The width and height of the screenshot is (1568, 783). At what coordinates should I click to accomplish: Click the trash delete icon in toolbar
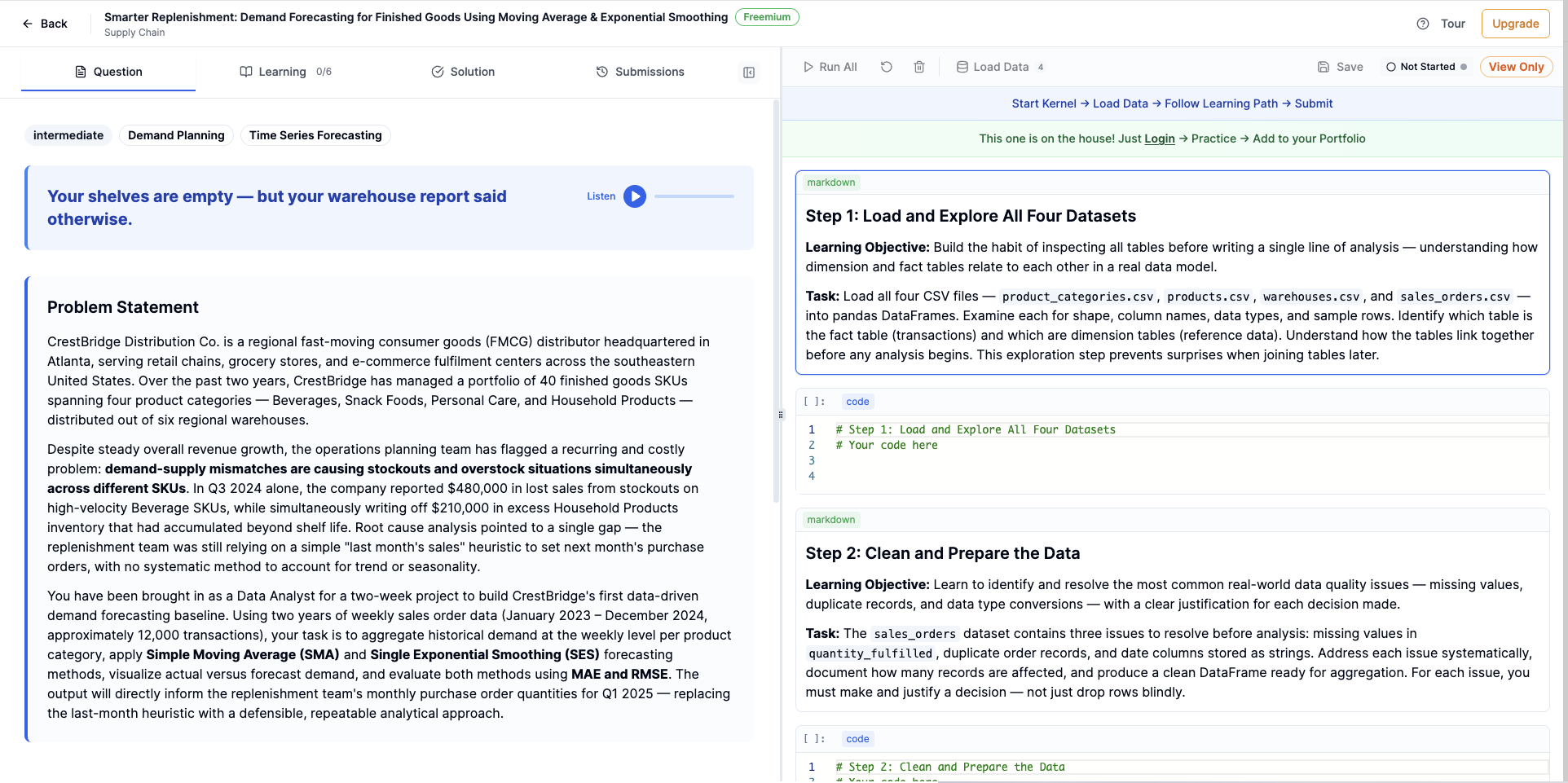[x=919, y=67]
